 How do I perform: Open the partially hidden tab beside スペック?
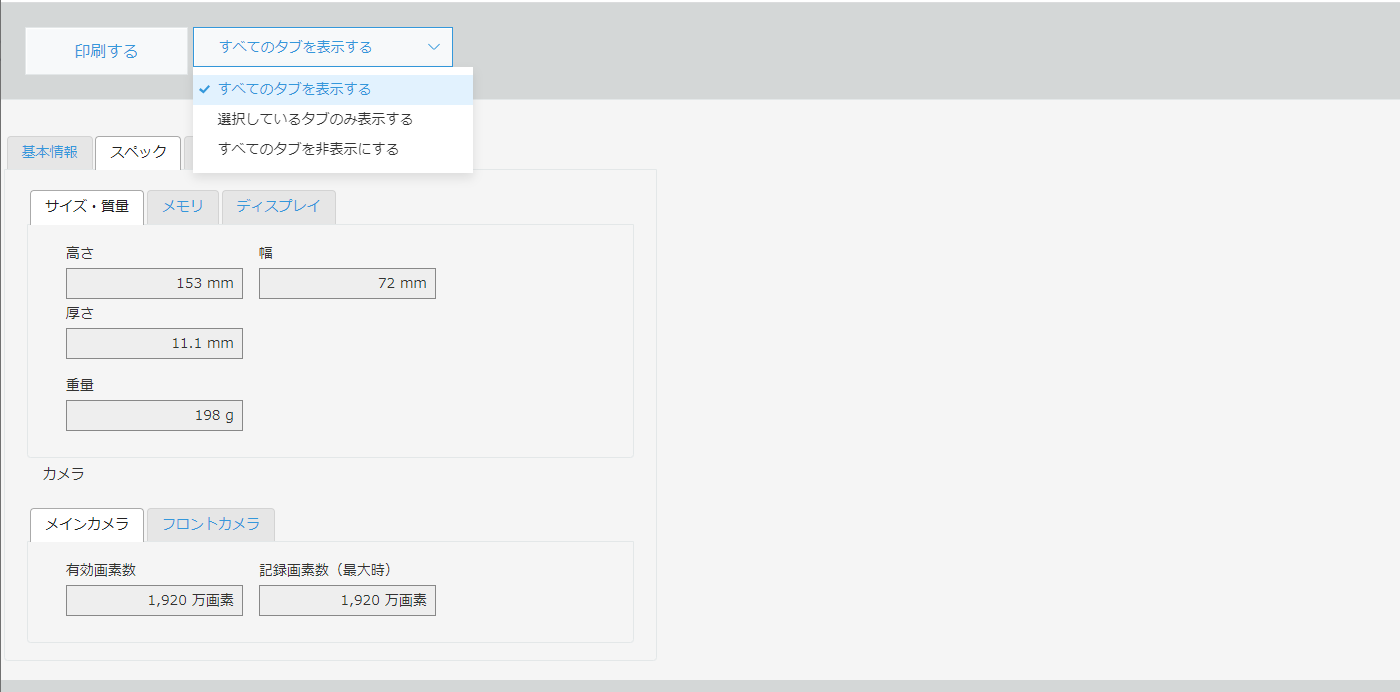(x=188, y=152)
